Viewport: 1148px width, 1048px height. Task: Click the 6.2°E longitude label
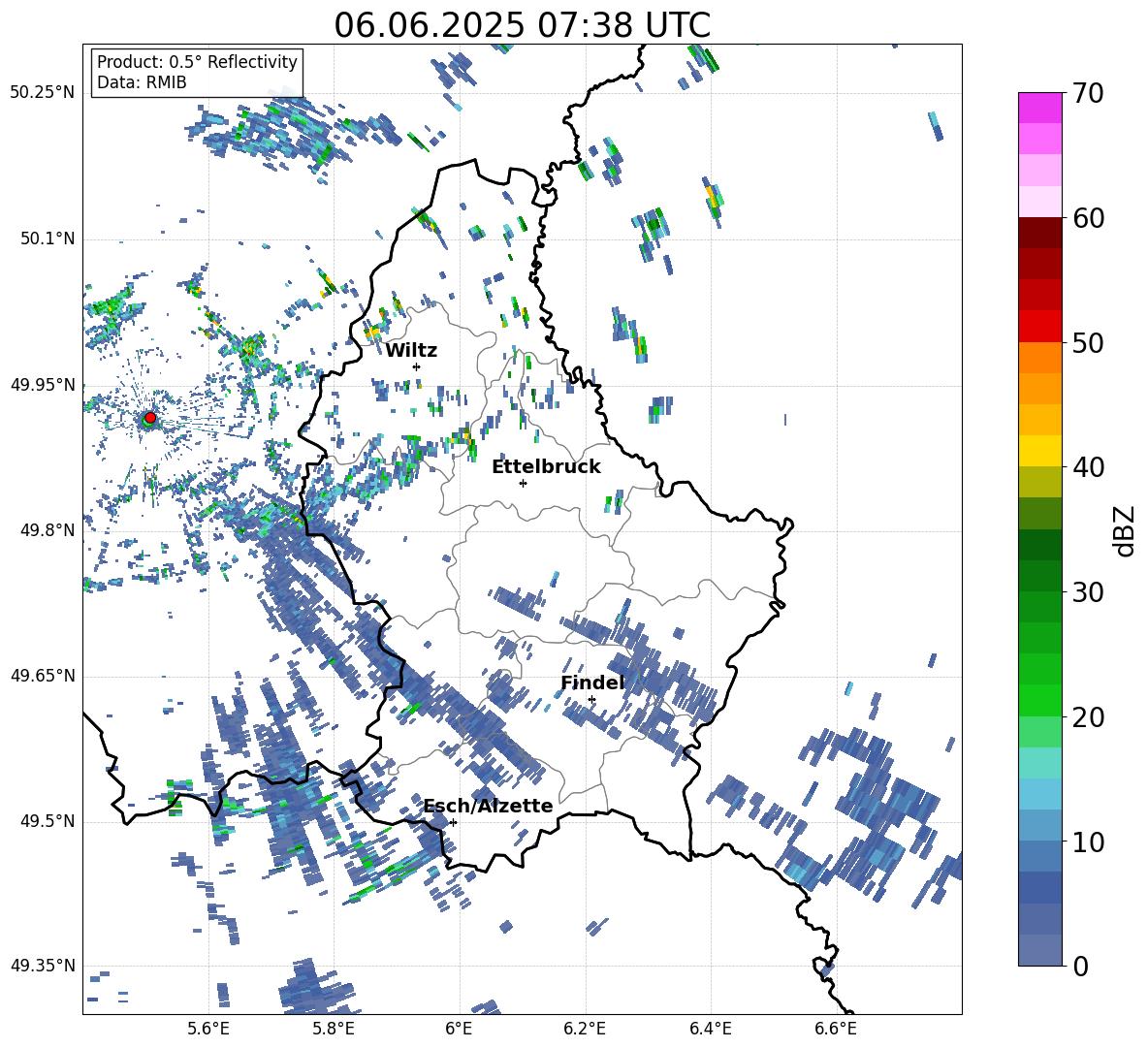coord(585,1029)
